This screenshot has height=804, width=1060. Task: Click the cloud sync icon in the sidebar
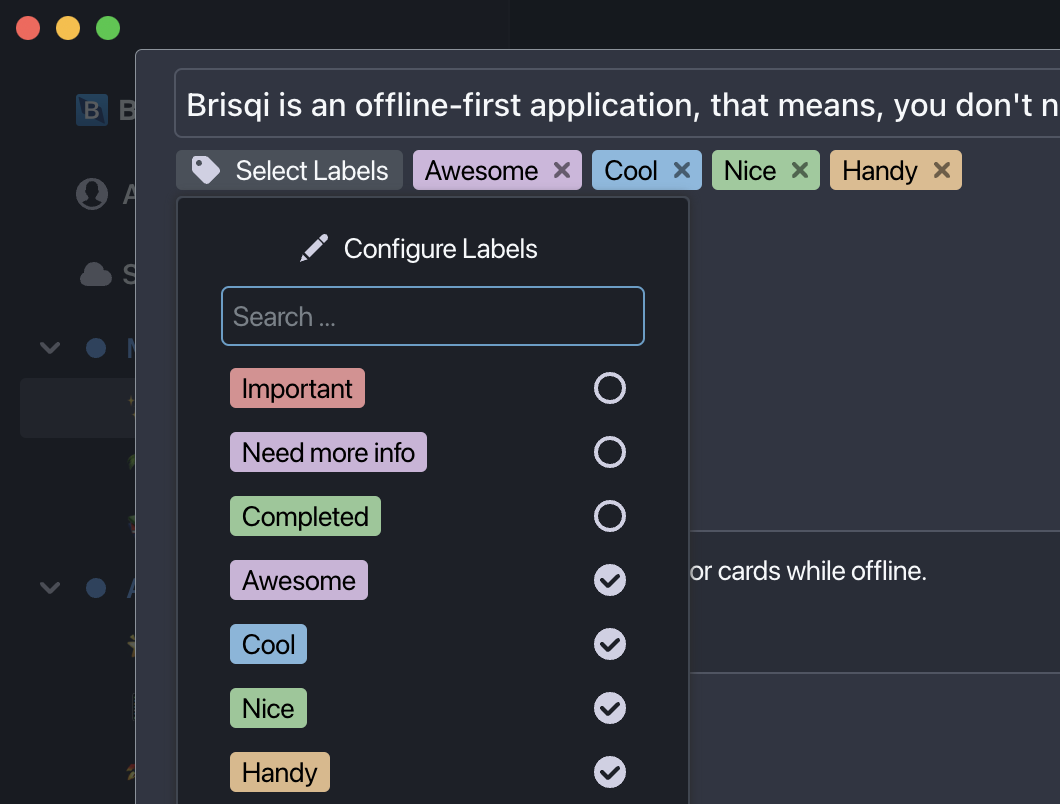point(95,275)
